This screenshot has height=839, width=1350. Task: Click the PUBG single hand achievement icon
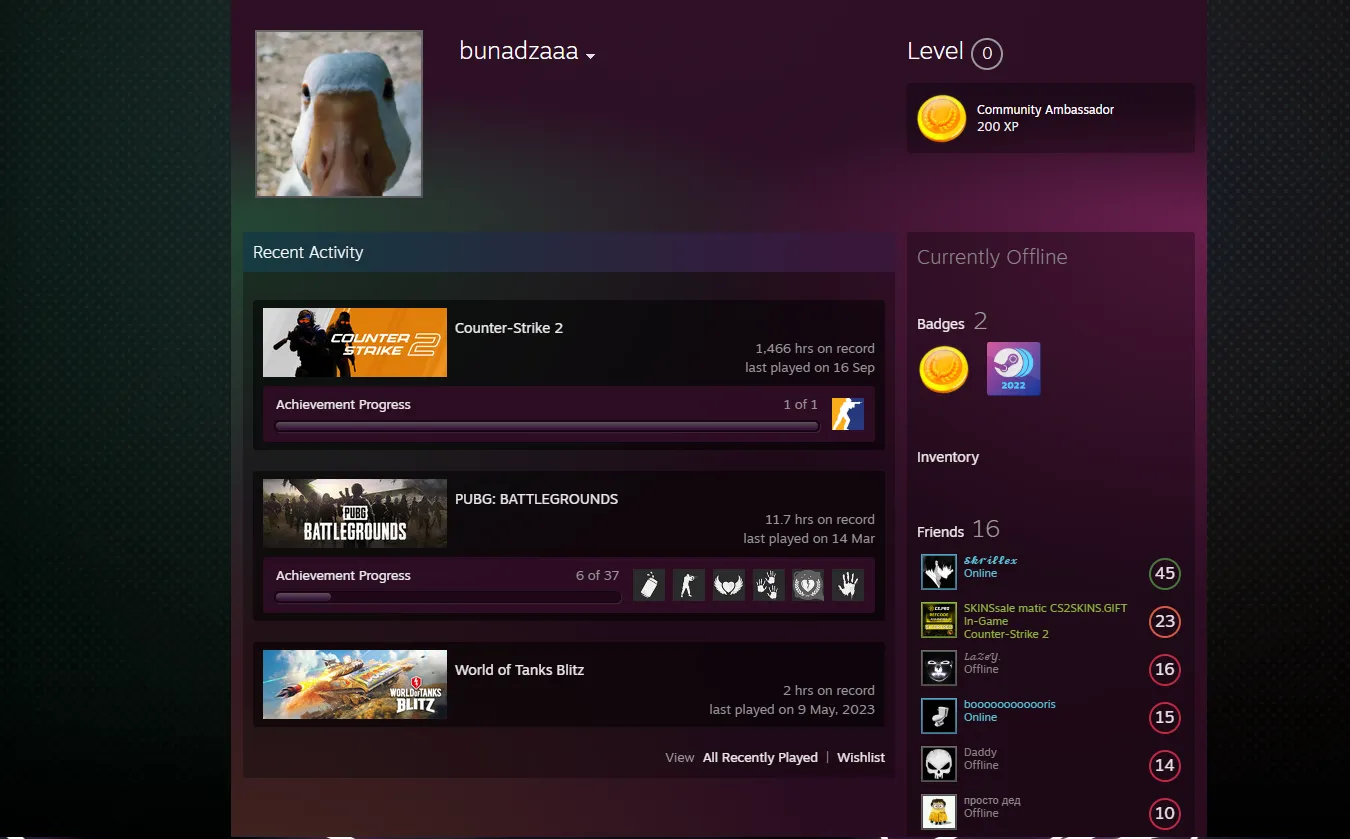coord(848,585)
